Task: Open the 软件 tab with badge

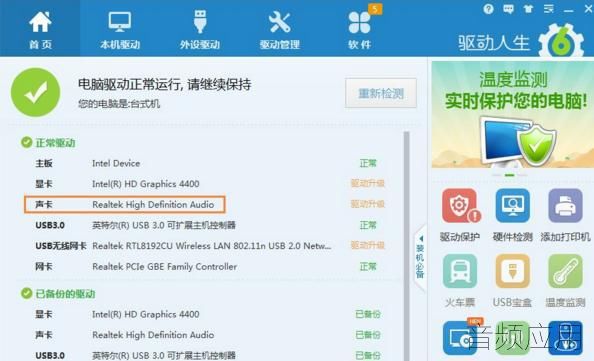Action: 360,30
